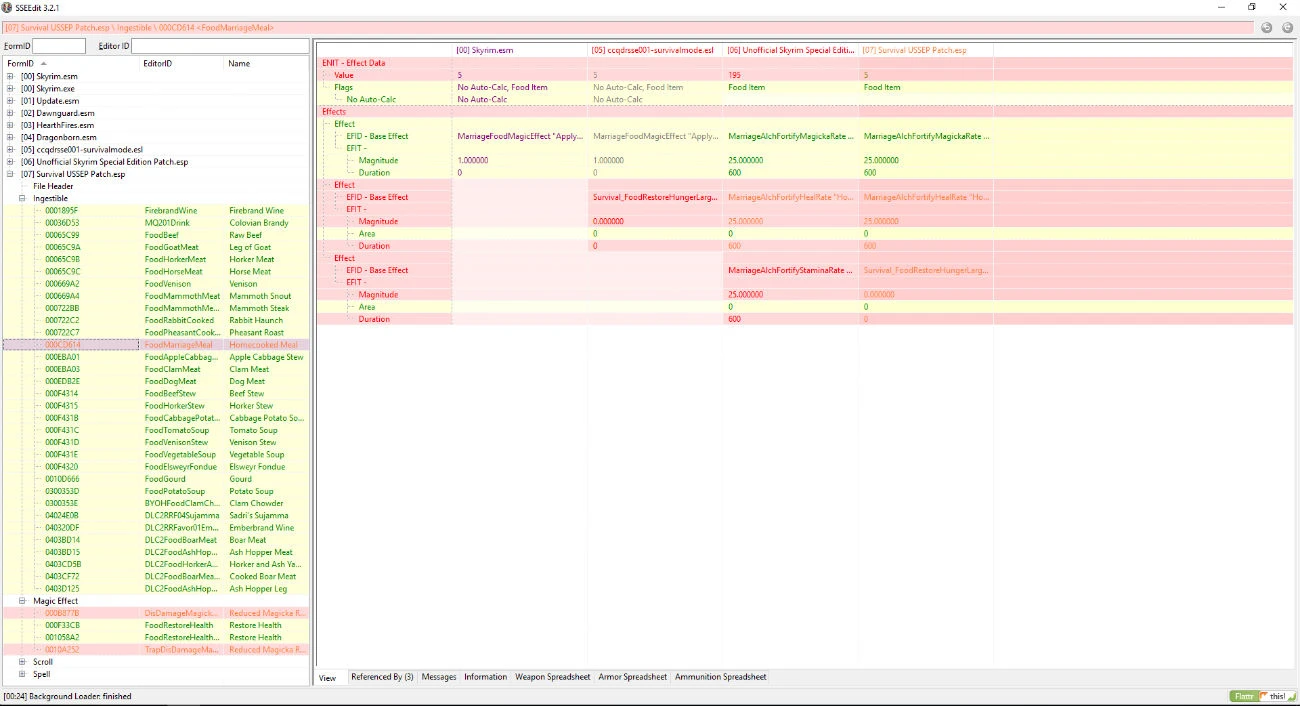
Task: Click into the Editor ID search field
Action: coord(220,47)
